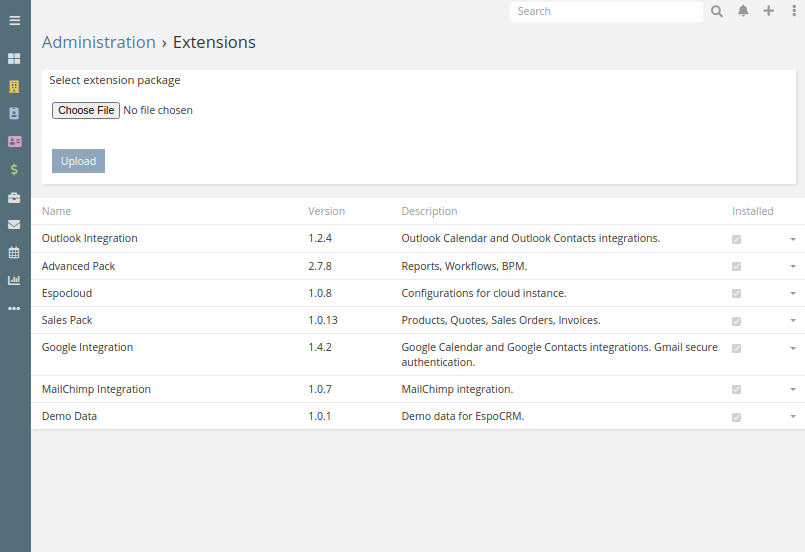This screenshot has width=805, height=552.
Task: Open the Opportunities dollar sign icon
Action: coord(14,169)
